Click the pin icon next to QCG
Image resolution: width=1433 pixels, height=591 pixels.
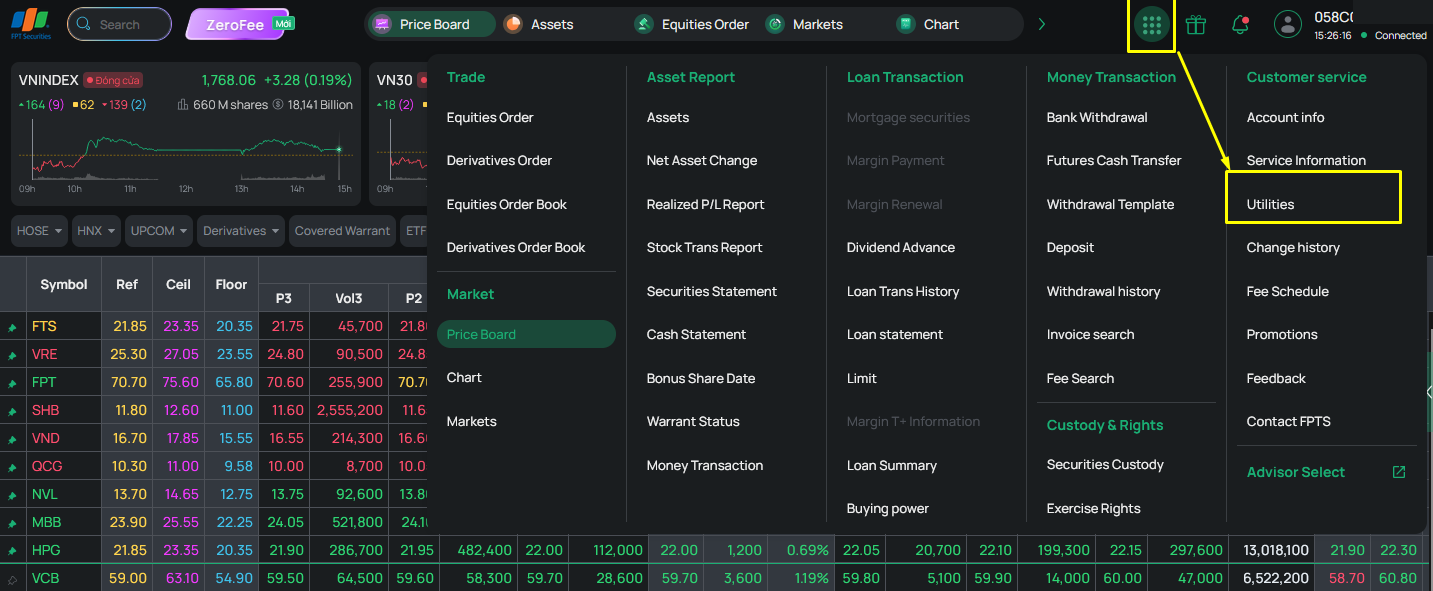click(12, 467)
